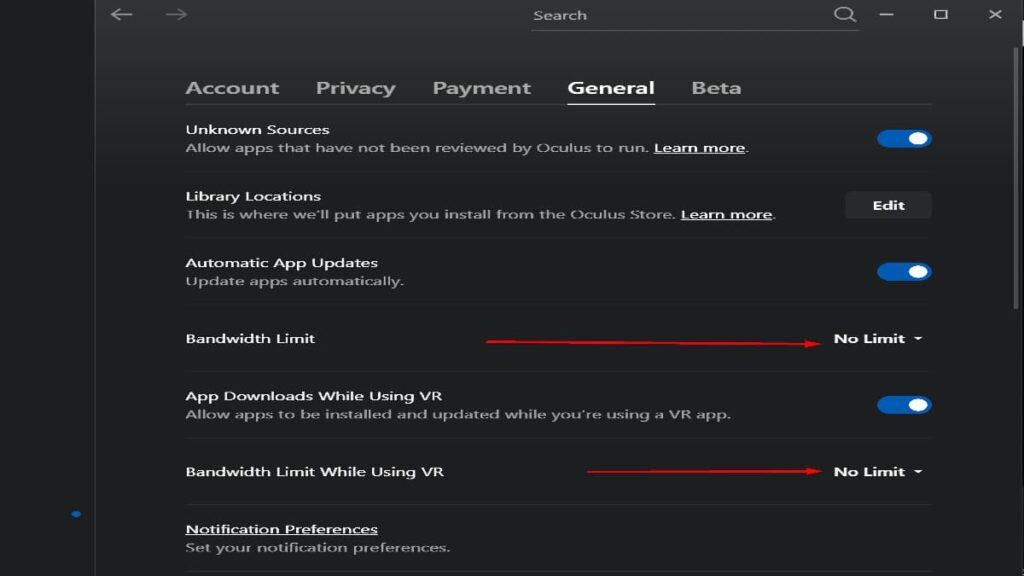Viewport: 1024px width, 576px height.
Task: Disable Automatic App Updates
Action: (903, 271)
